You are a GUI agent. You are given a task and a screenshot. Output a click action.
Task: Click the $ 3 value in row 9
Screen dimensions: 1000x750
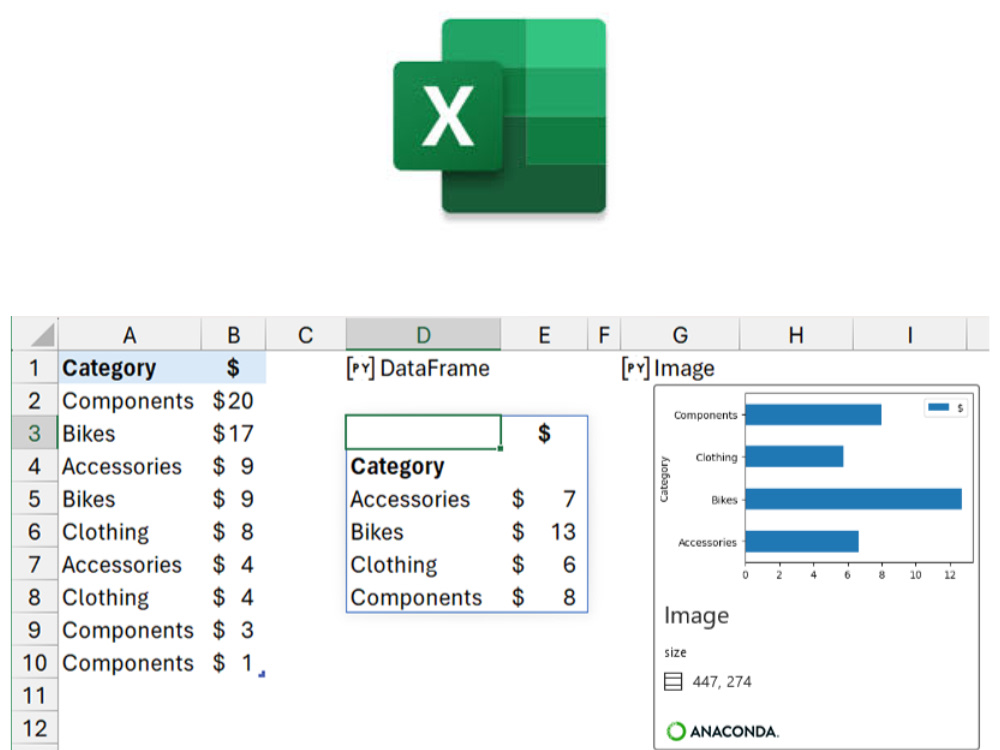pos(233,630)
